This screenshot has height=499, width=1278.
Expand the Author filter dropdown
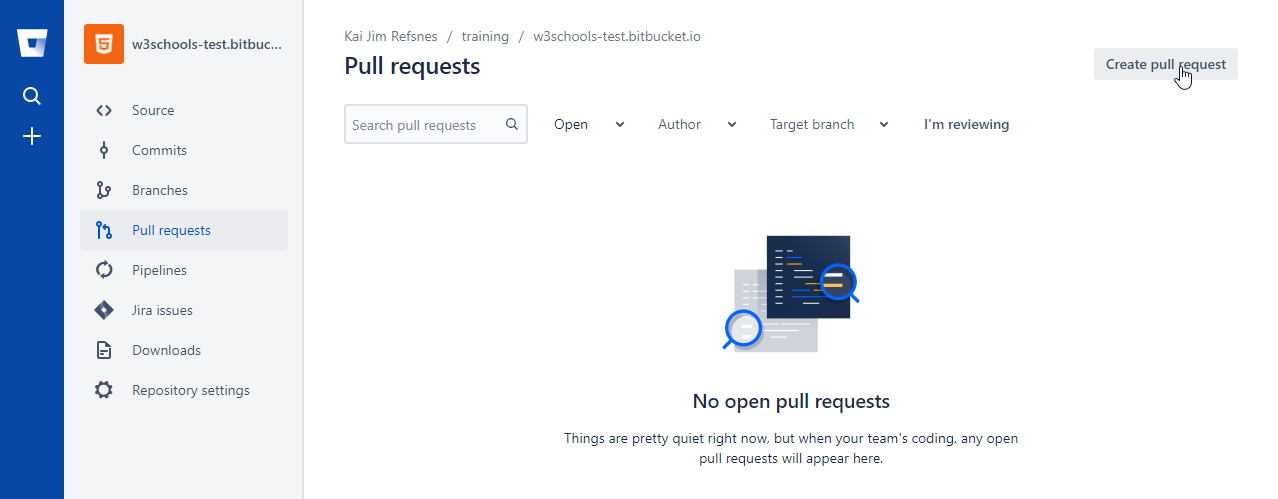(x=697, y=125)
